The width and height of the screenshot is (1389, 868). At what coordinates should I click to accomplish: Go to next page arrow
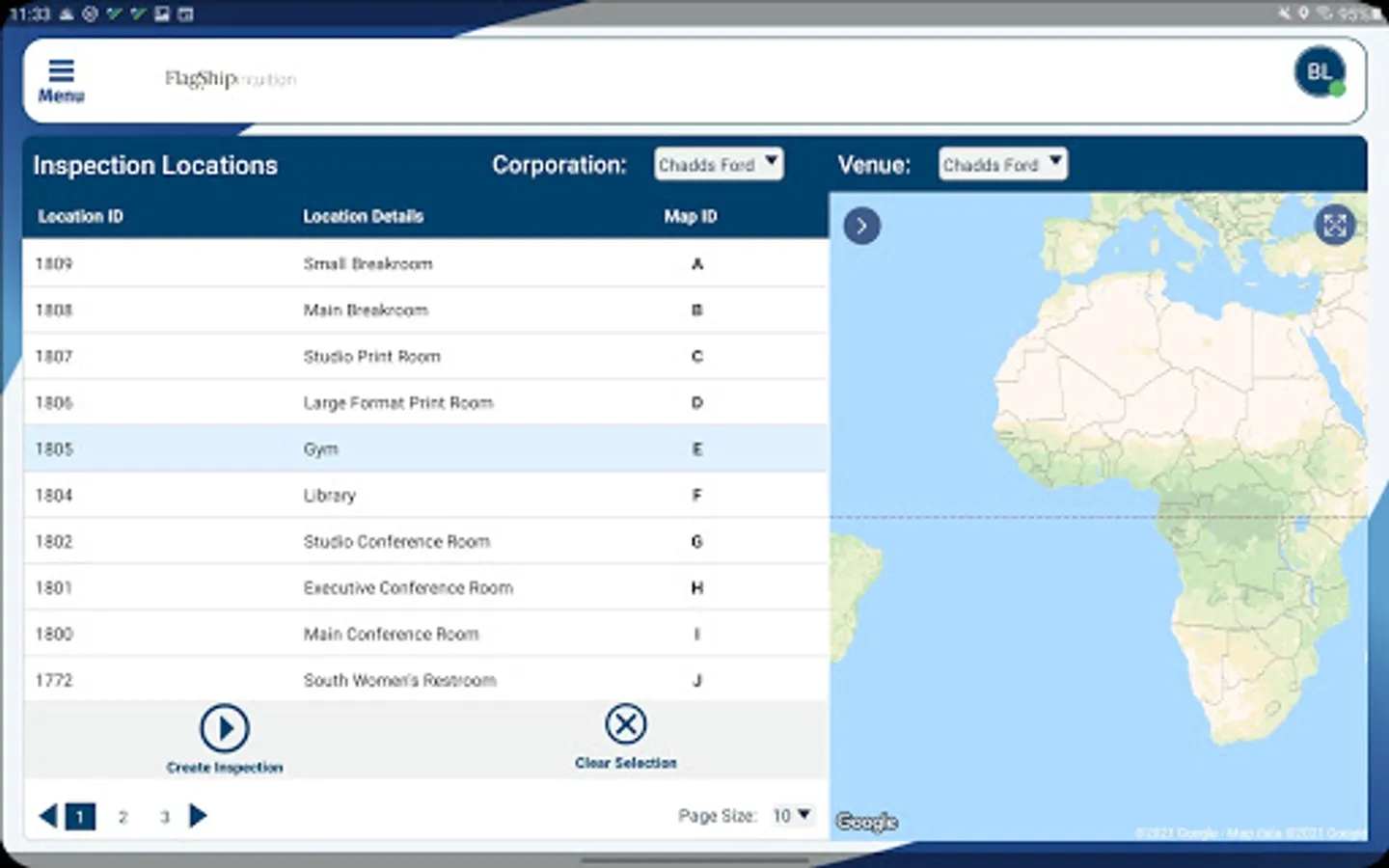(x=199, y=816)
